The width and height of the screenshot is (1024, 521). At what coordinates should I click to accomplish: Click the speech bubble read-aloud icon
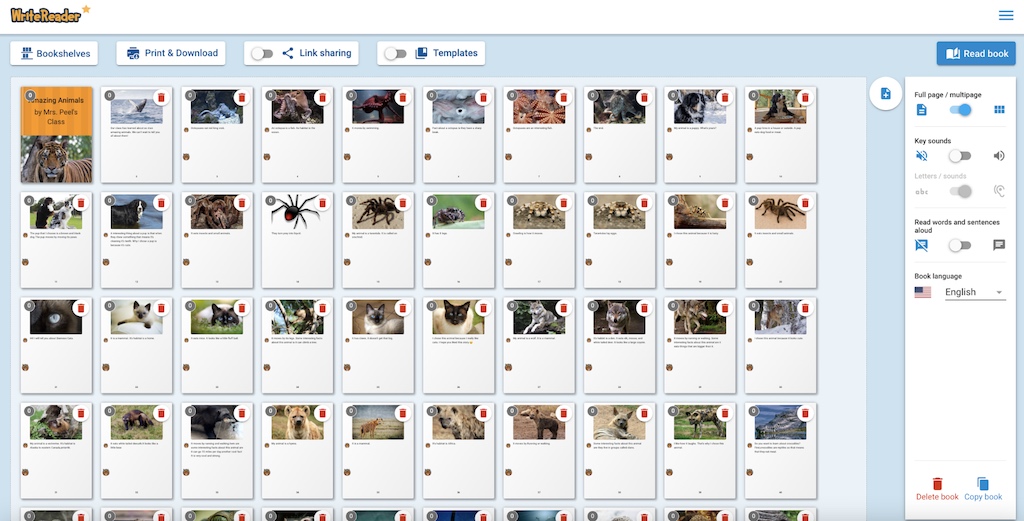point(999,245)
